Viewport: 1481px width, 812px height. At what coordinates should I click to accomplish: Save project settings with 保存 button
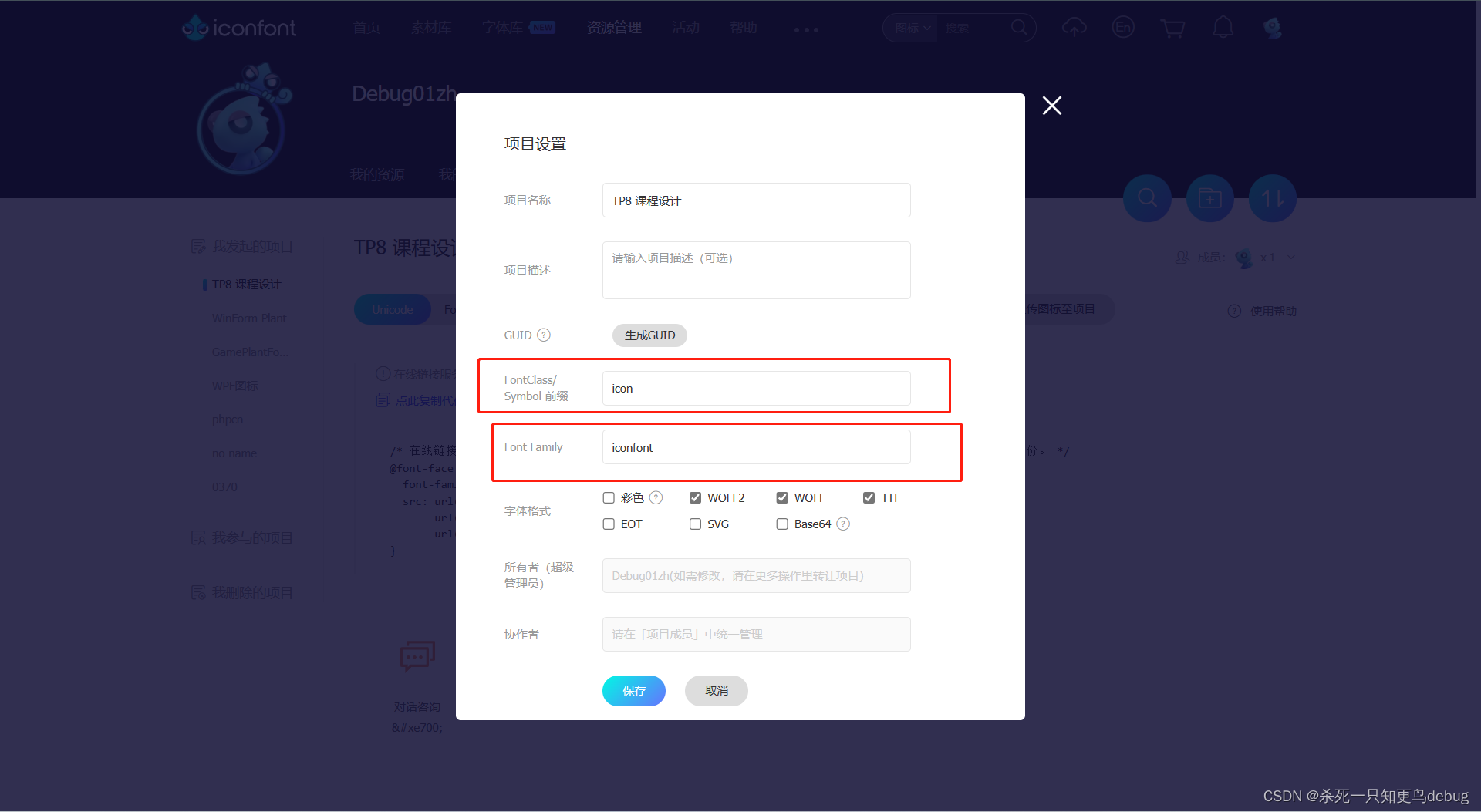[x=633, y=690]
